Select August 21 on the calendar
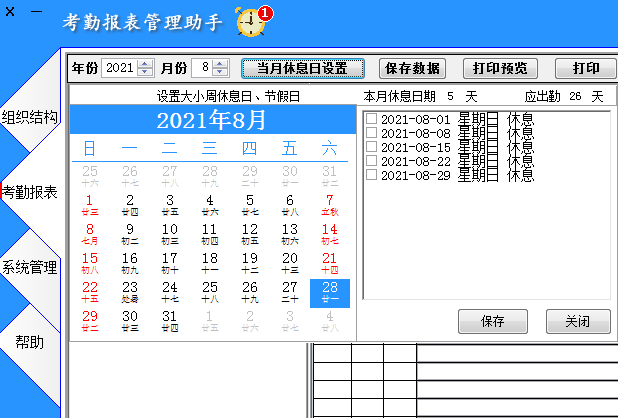 [329, 264]
